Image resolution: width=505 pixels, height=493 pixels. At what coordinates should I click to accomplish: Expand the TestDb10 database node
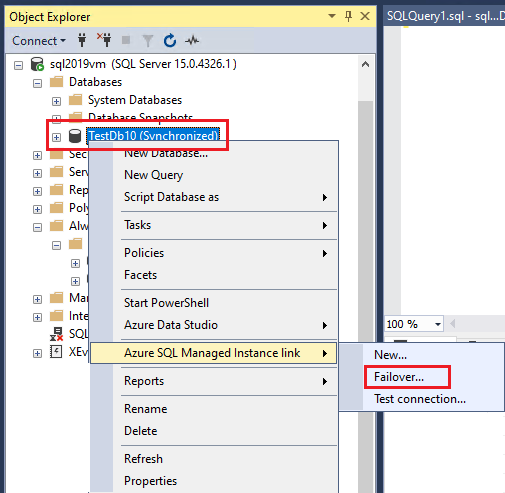tap(56, 137)
